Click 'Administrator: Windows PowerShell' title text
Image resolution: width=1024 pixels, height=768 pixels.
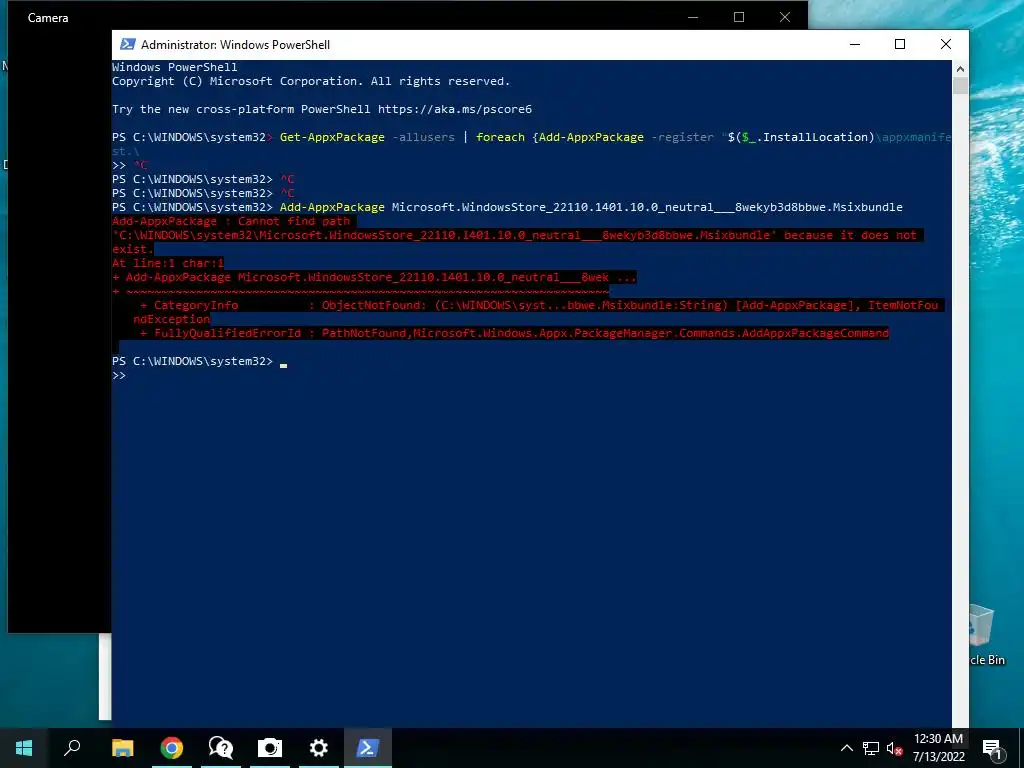[235, 44]
